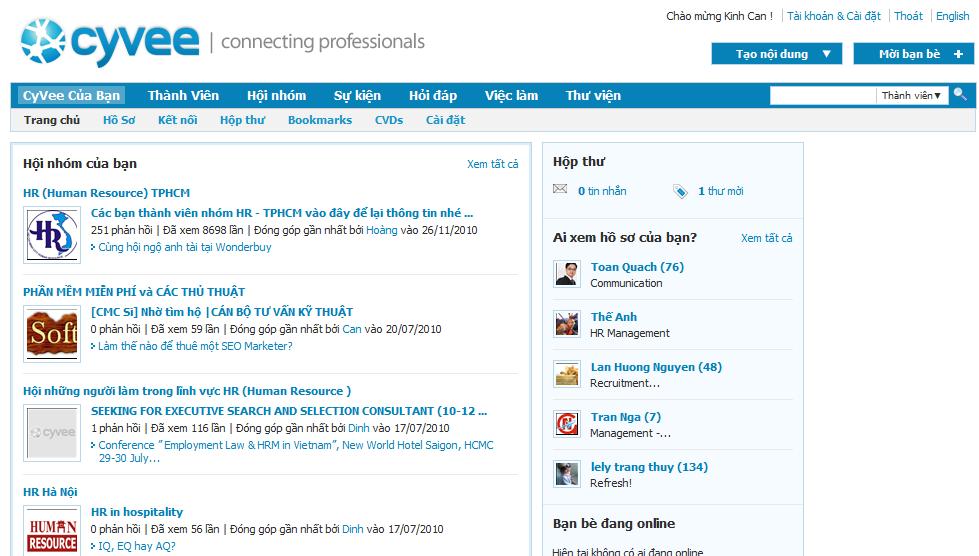Click the Thoát logout link
The image size is (979, 556).
908,16
